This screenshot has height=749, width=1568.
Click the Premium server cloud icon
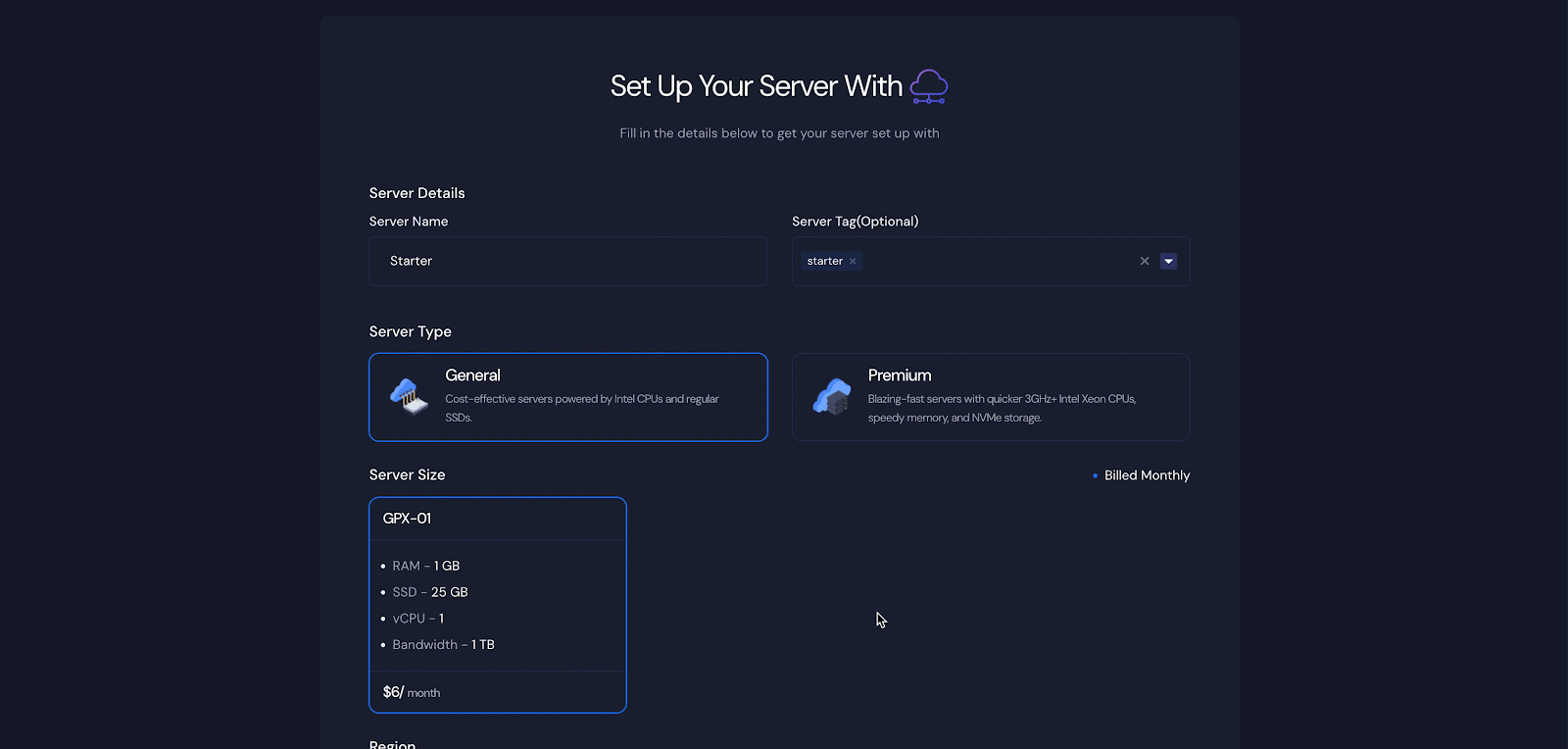tap(831, 397)
